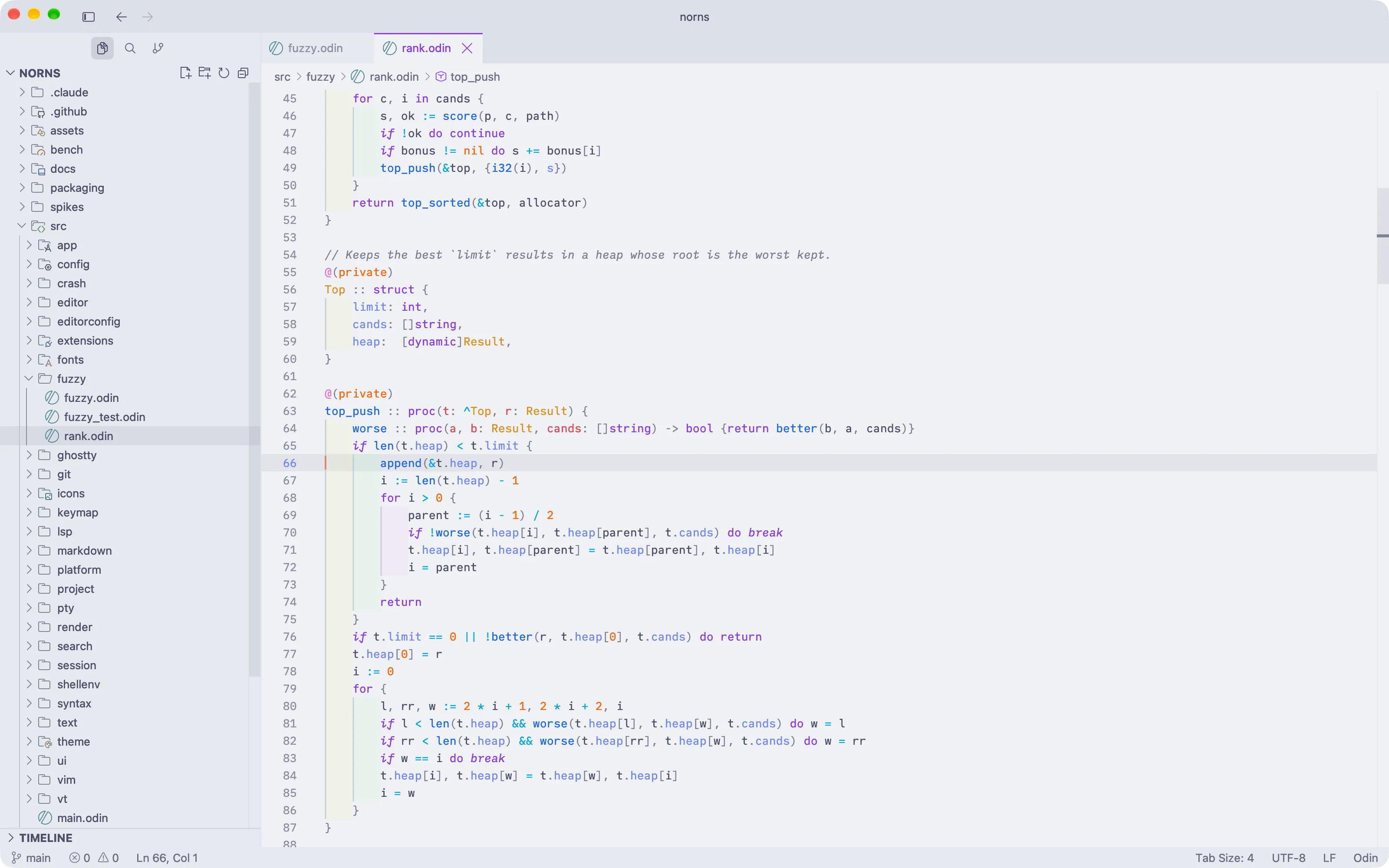The width and height of the screenshot is (1389, 868).
Task: Collapse the src folder
Action: (x=22, y=226)
